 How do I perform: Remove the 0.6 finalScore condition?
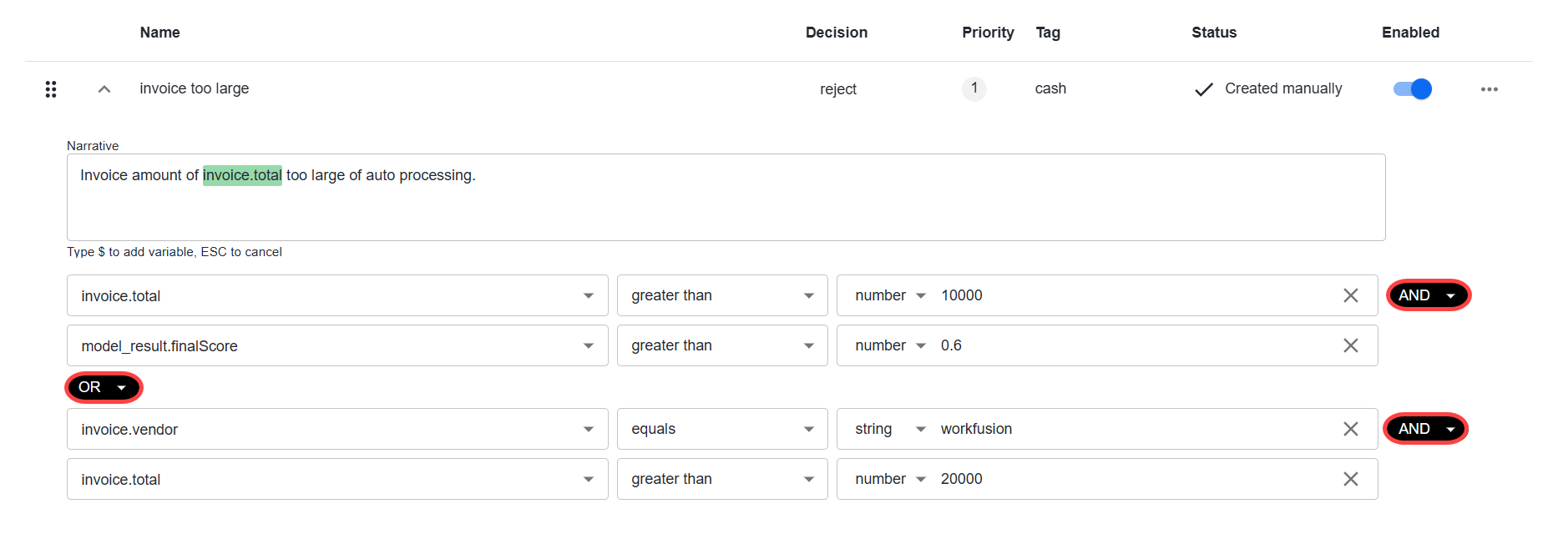[1350, 345]
